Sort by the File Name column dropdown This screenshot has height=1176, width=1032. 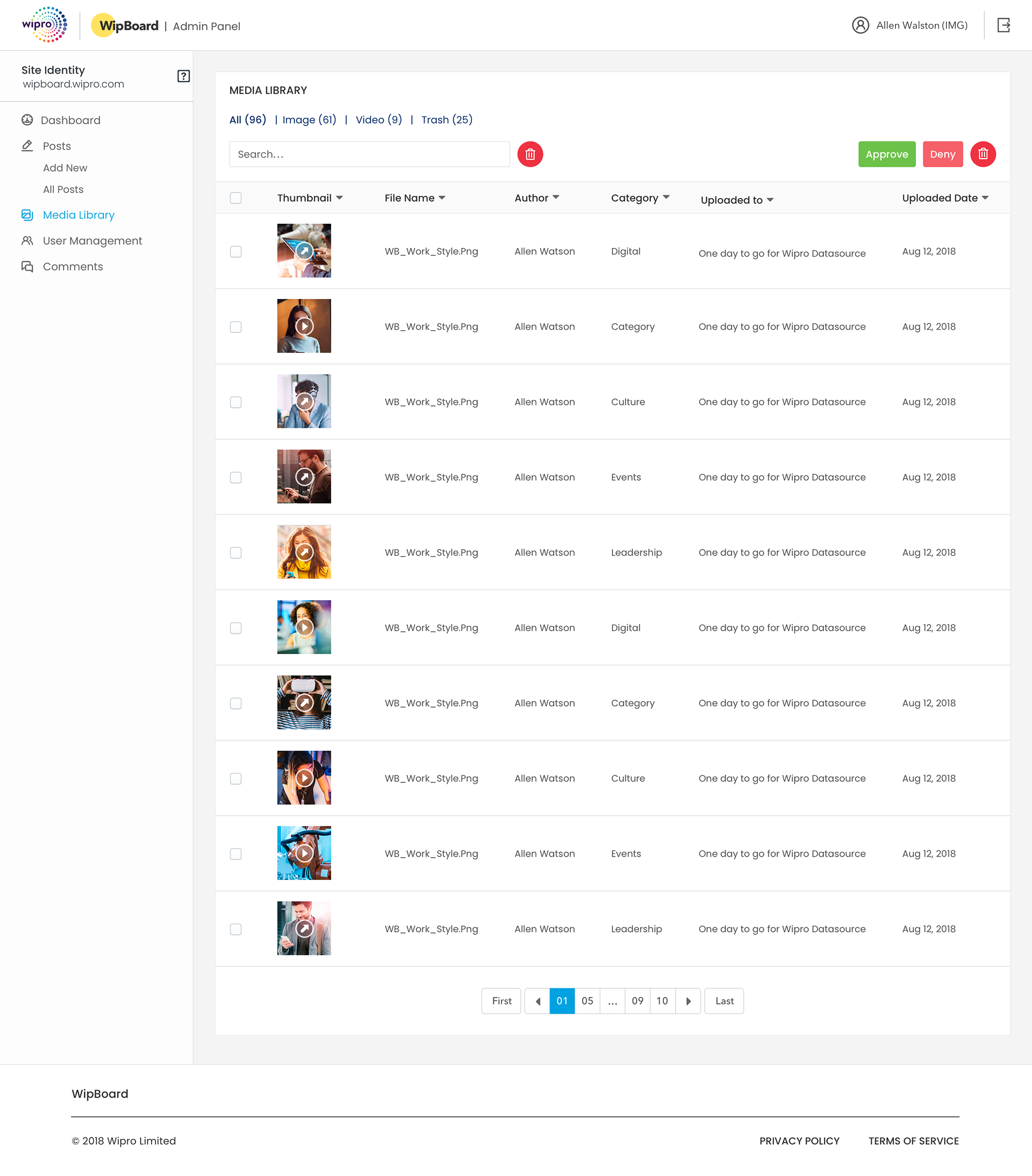point(442,198)
